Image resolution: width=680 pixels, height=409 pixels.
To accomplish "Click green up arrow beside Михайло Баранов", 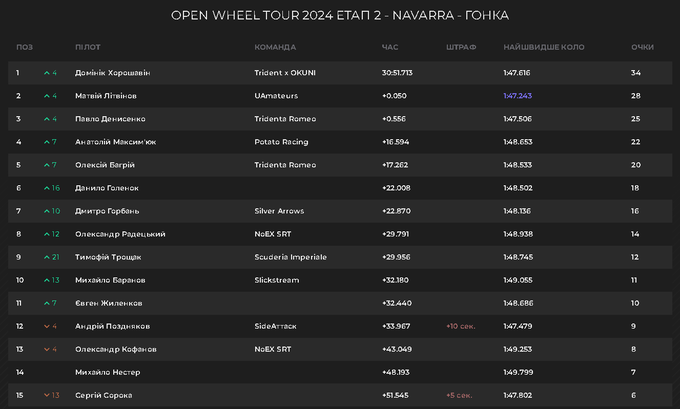I will pos(46,280).
